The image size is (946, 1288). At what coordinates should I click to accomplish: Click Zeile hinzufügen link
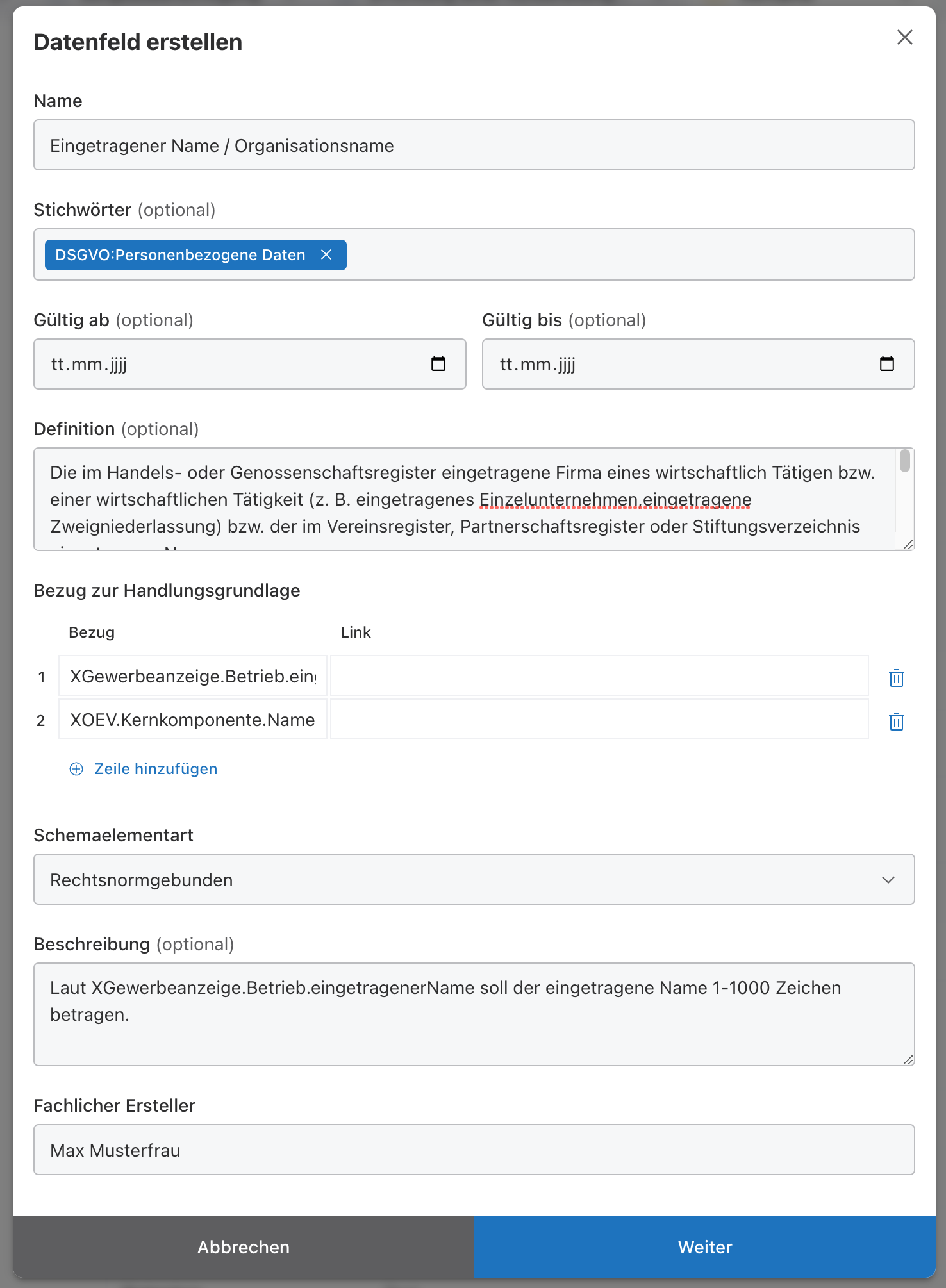pyautogui.click(x=156, y=769)
